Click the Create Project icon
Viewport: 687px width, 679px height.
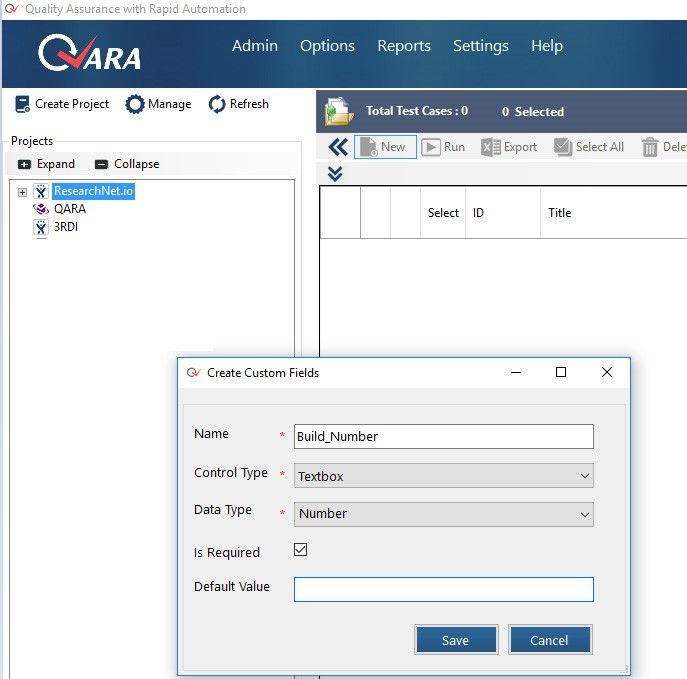[23, 104]
